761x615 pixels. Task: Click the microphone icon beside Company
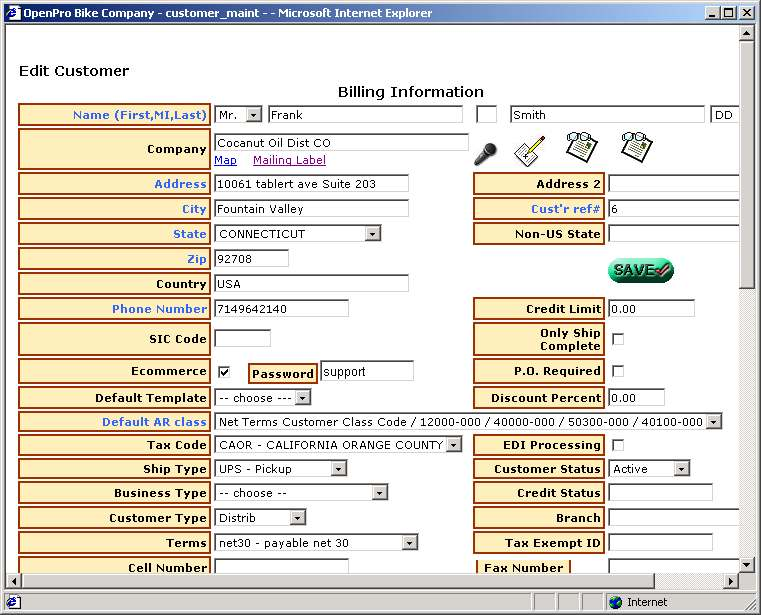coord(485,154)
